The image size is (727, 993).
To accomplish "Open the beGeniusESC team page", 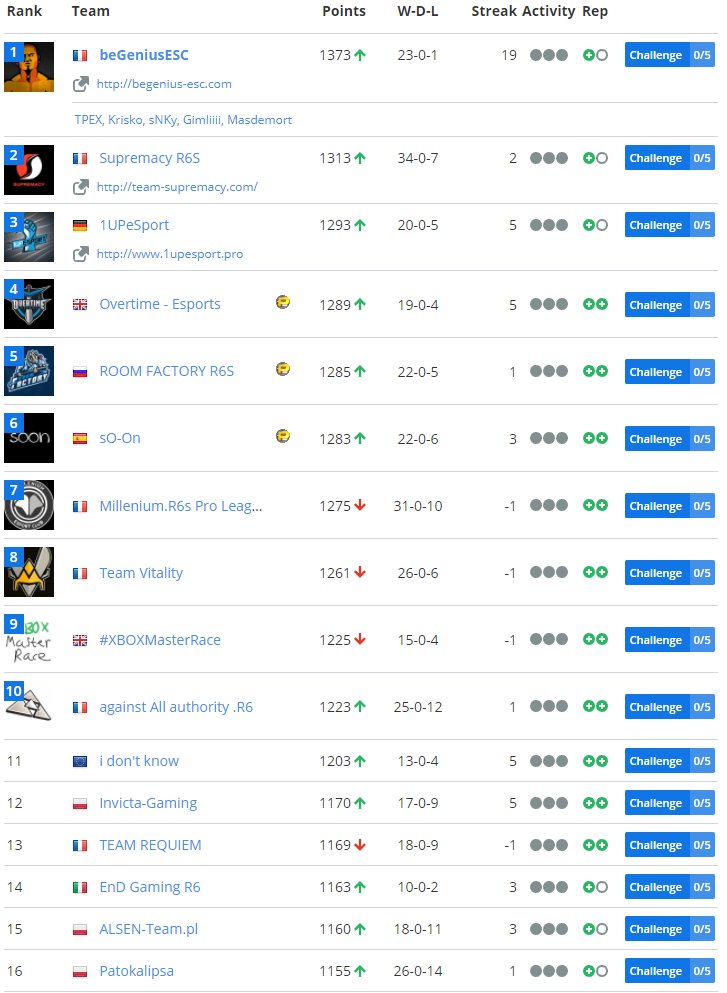I will [x=144, y=55].
